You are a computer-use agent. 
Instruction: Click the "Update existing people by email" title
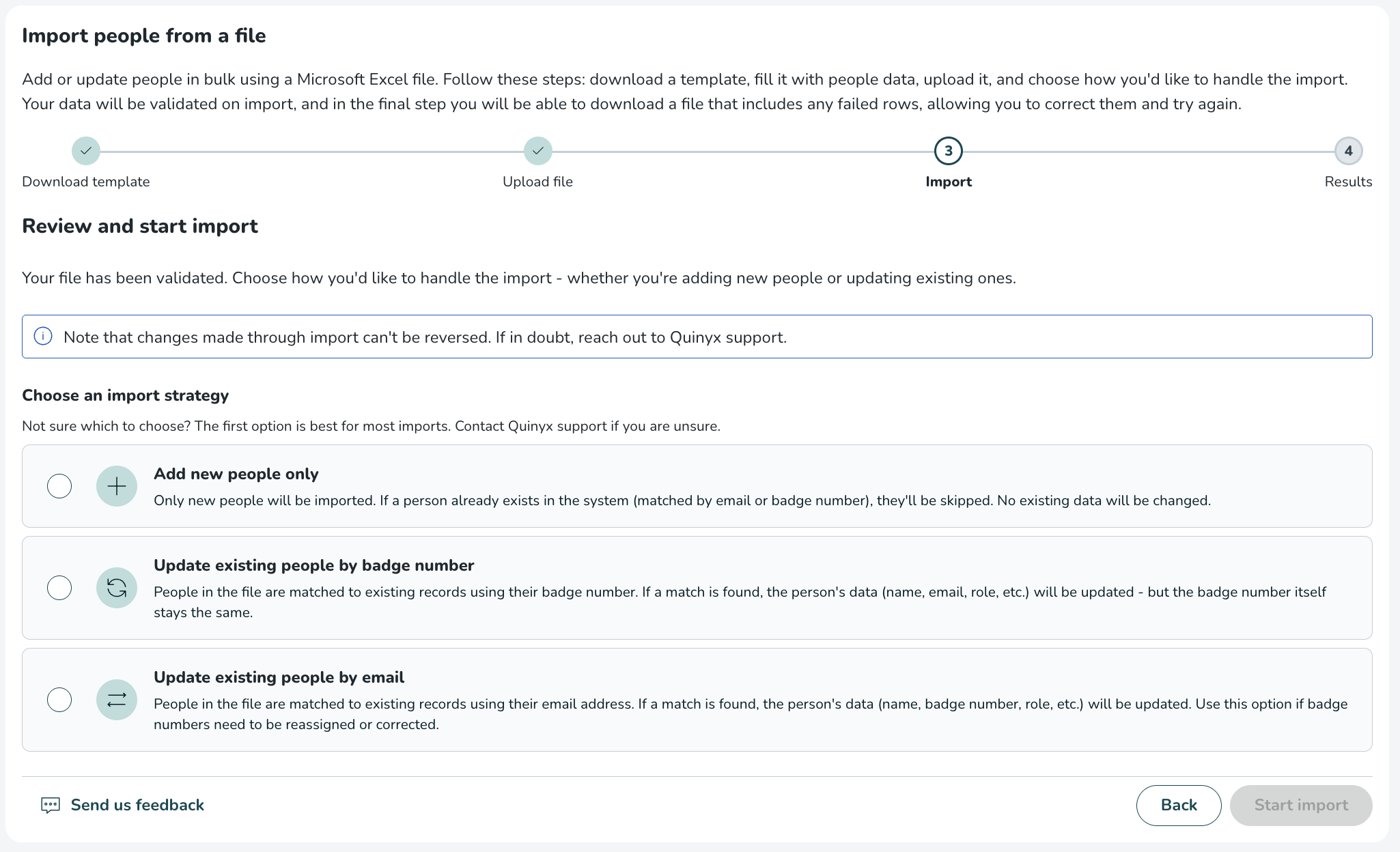click(x=279, y=677)
